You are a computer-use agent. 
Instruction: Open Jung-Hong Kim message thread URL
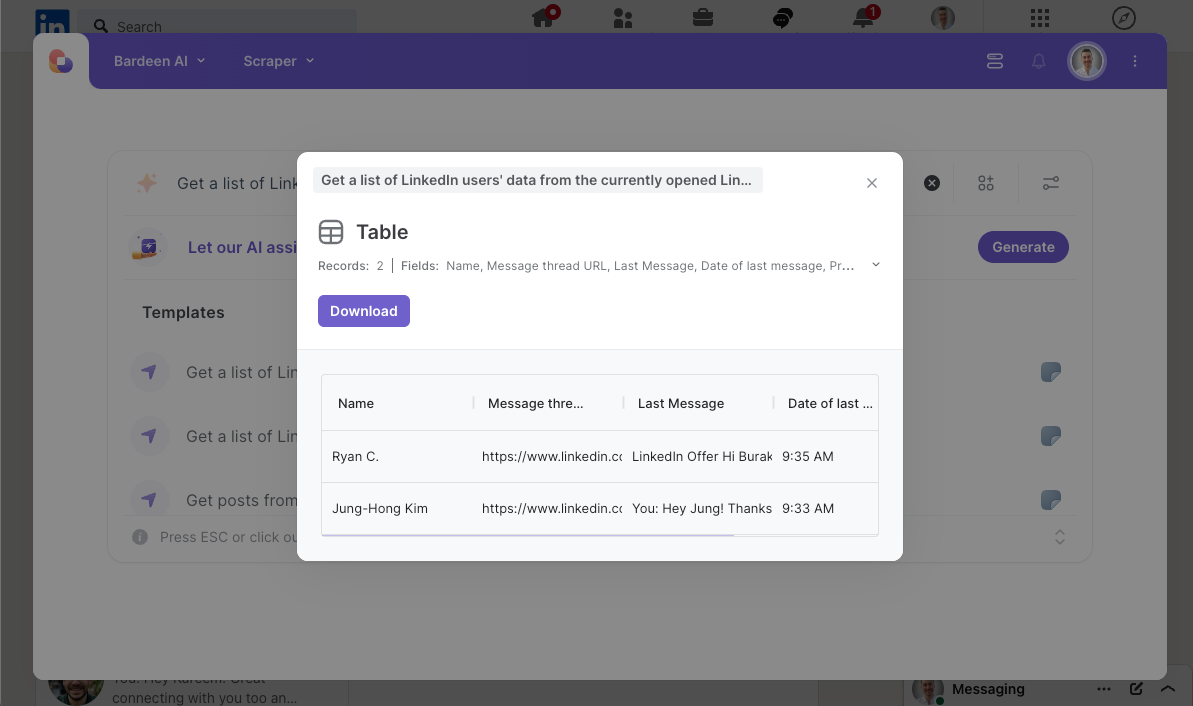[x=552, y=508]
